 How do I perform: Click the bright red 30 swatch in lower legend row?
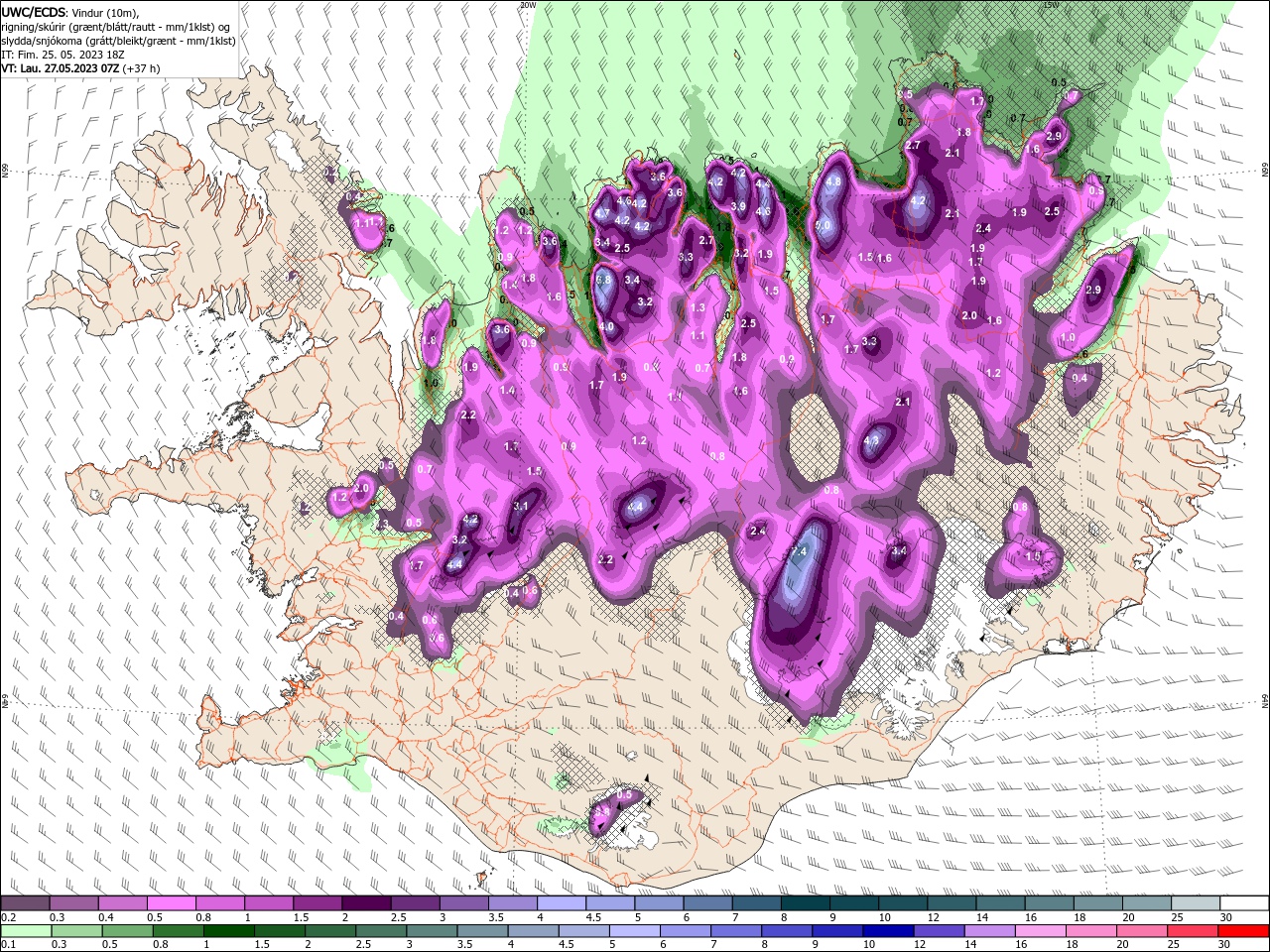click(1244, 931)
